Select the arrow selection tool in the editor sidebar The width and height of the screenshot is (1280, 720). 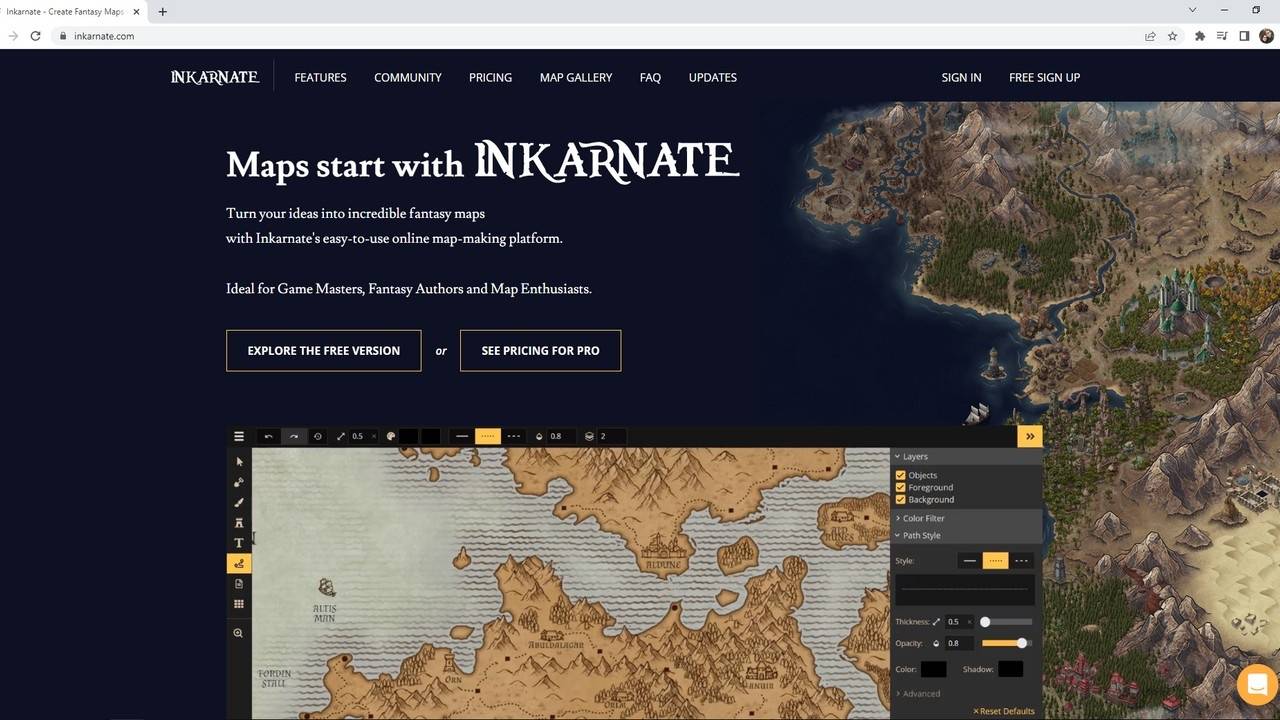[239, 461]
